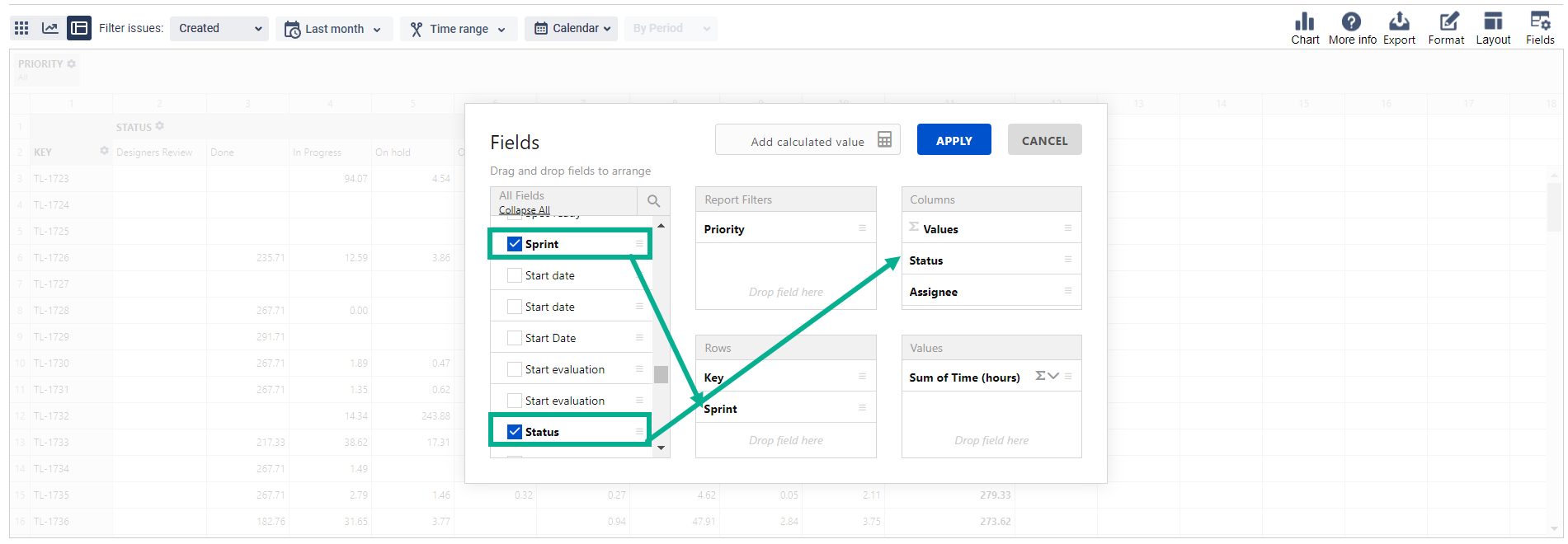
Task: Click the apps grid icon
Action: click(x=21, y=28)
